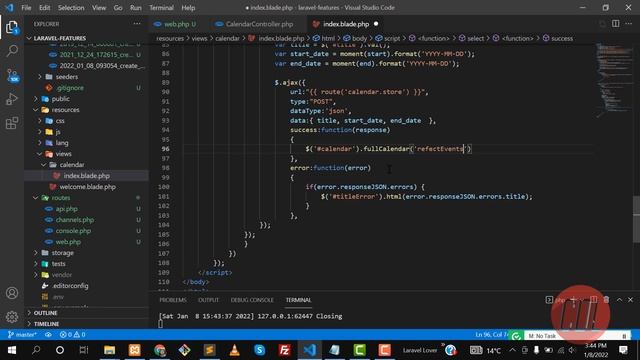The height and width of the screenshot is (360, 640).
Task: Open the Search view in activity bar
Action: (12, 51)
